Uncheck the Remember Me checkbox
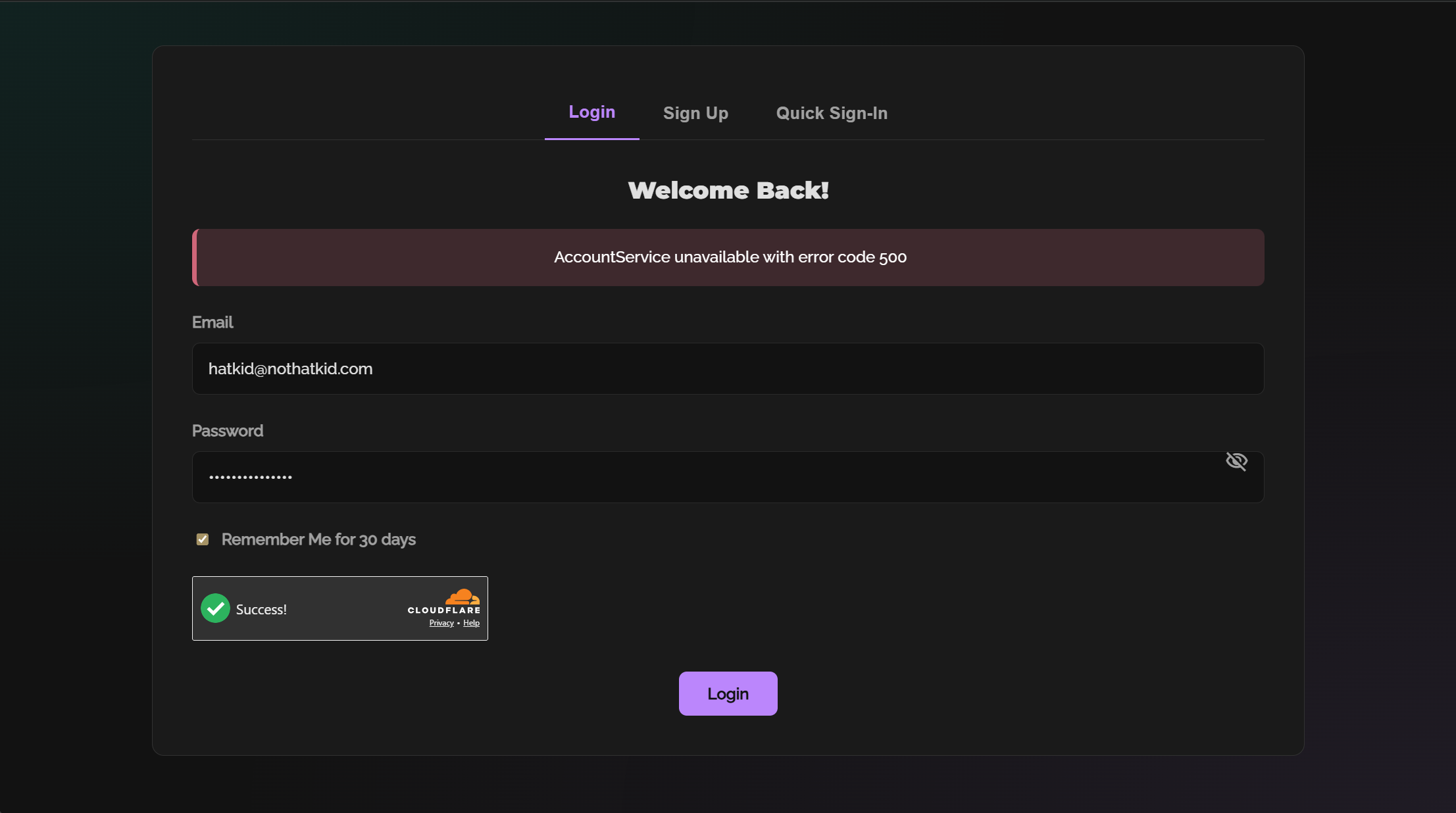The width and height of the screenshot is (1456, 813). pyautogui.click(x=203, y=539)
